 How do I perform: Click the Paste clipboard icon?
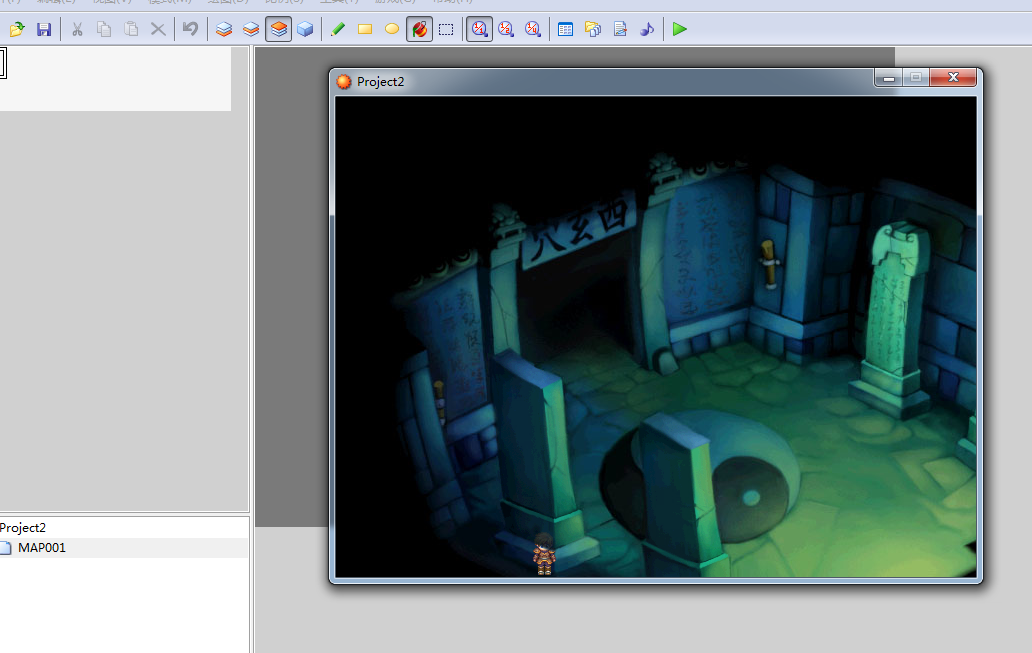(x=131, y=29)
